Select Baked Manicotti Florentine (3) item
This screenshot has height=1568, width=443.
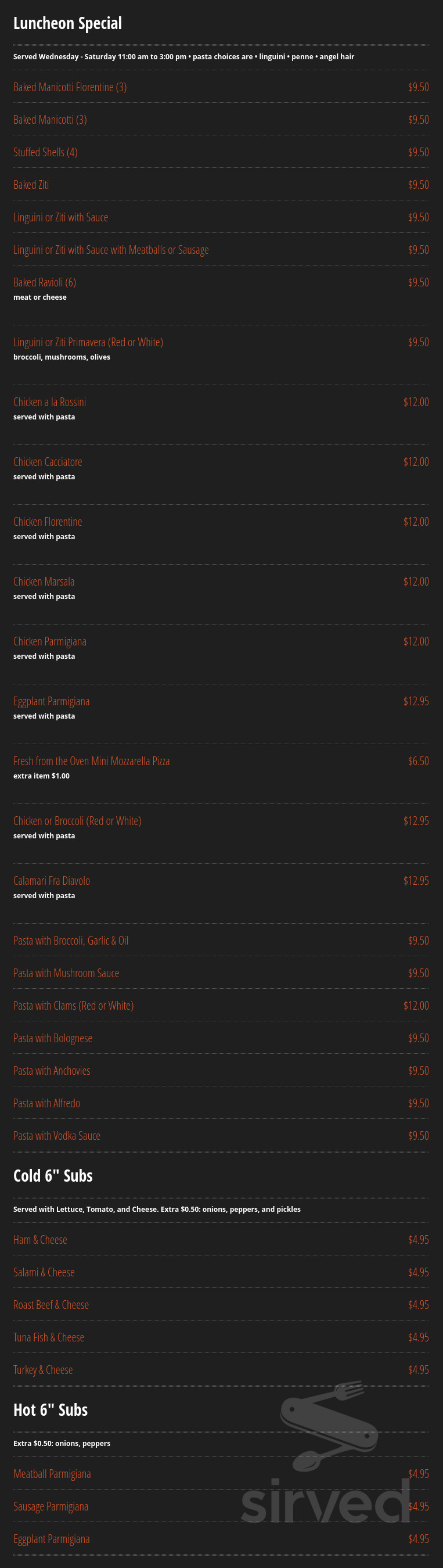coord(70,87)
